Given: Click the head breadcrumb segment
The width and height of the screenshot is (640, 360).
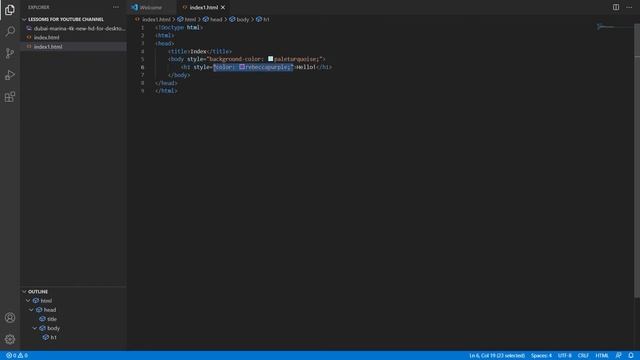Looking at the screenshot, I should (x=216, y=19).
